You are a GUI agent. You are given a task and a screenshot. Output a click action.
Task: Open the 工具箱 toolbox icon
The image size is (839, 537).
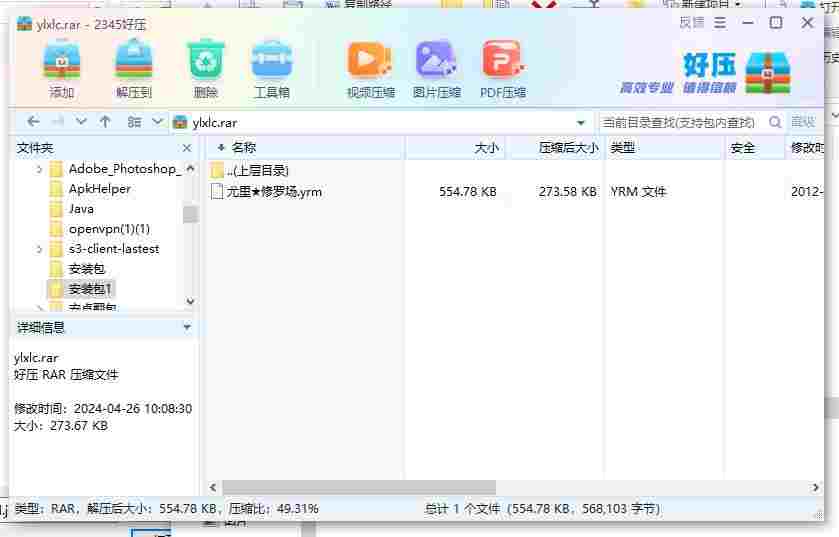[272, 70]
